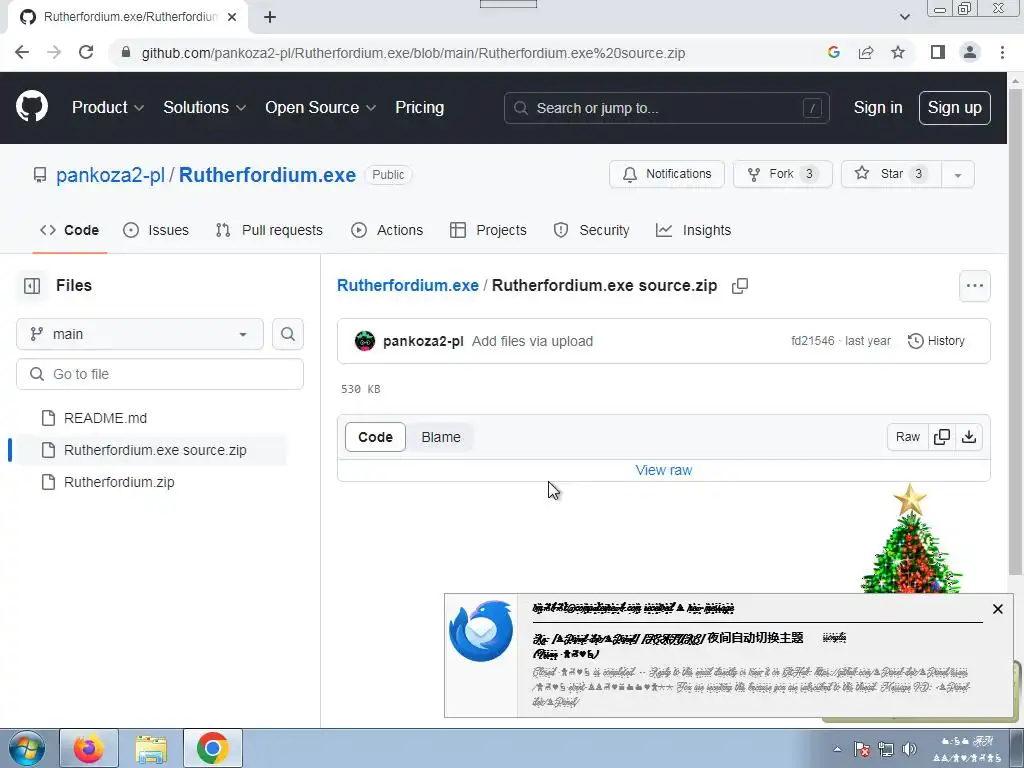Open a new browser tab
Viewport: 1024px width, 768px height.
[x=270, y=18]
